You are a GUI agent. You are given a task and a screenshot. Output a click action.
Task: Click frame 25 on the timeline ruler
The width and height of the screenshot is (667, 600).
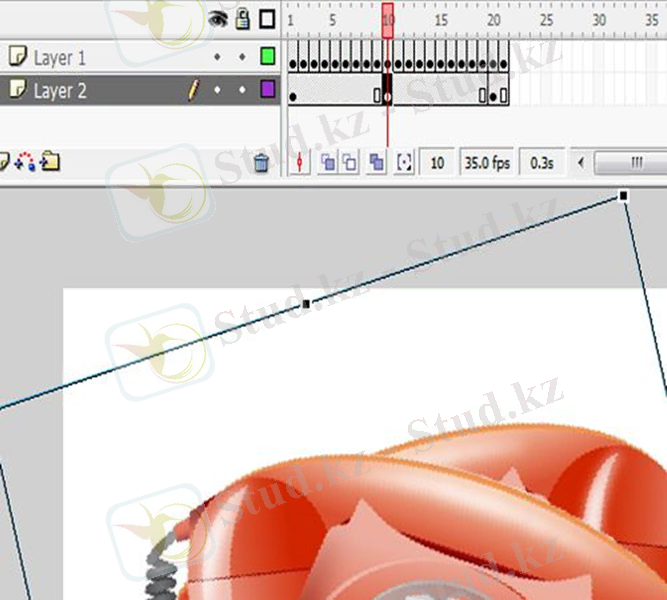547,20
